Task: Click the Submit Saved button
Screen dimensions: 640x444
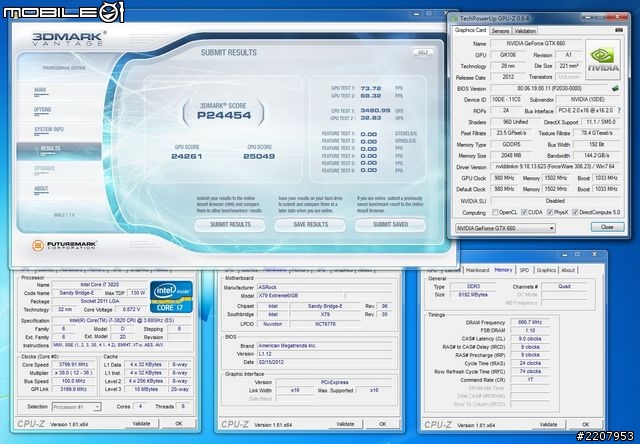Action: (x=390, y=225)
